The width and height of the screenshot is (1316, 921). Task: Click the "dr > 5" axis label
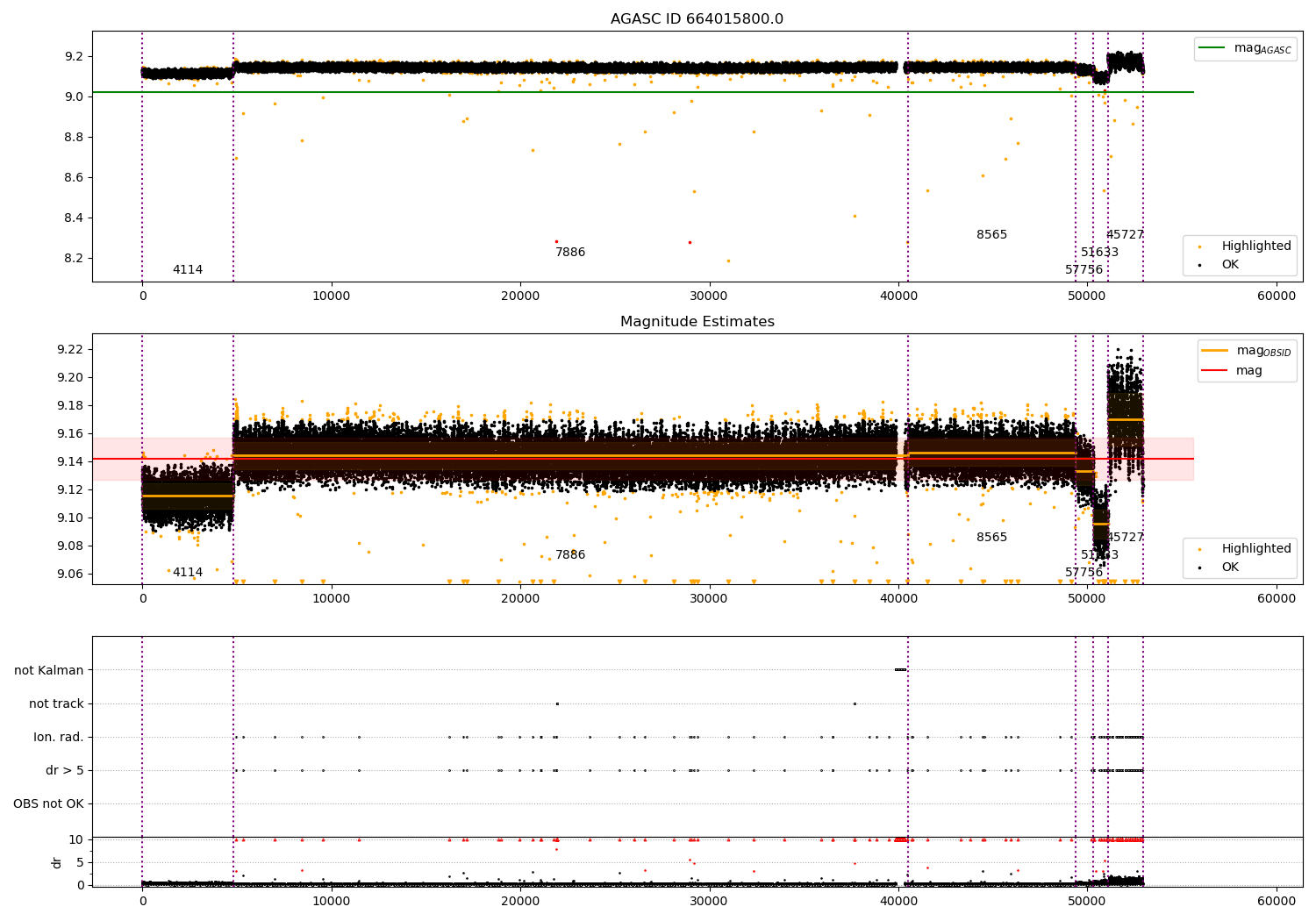pos(65,770)
